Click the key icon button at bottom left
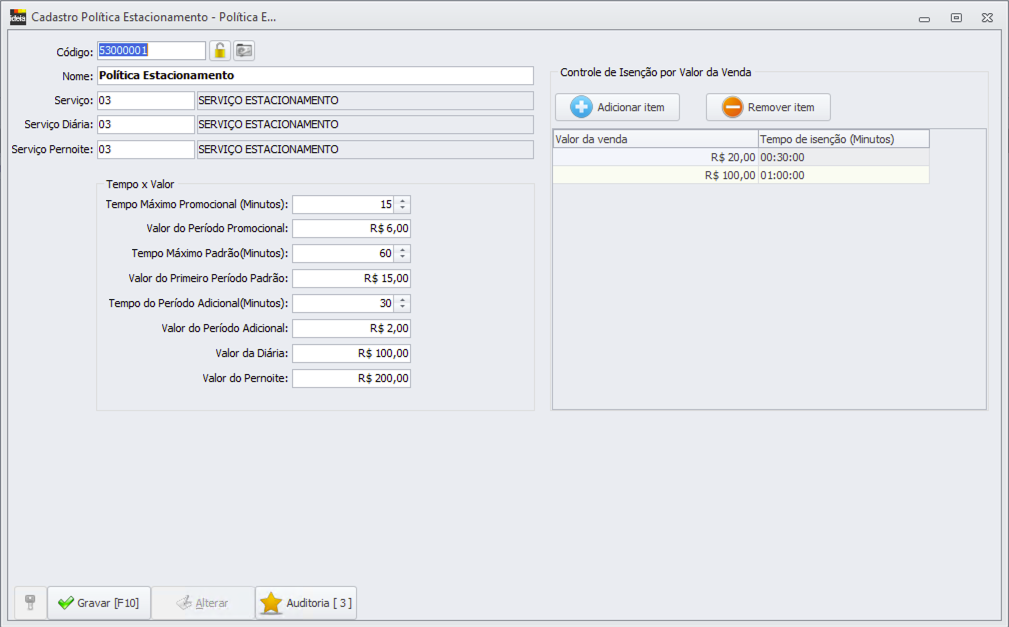 (x=30, y=603)
